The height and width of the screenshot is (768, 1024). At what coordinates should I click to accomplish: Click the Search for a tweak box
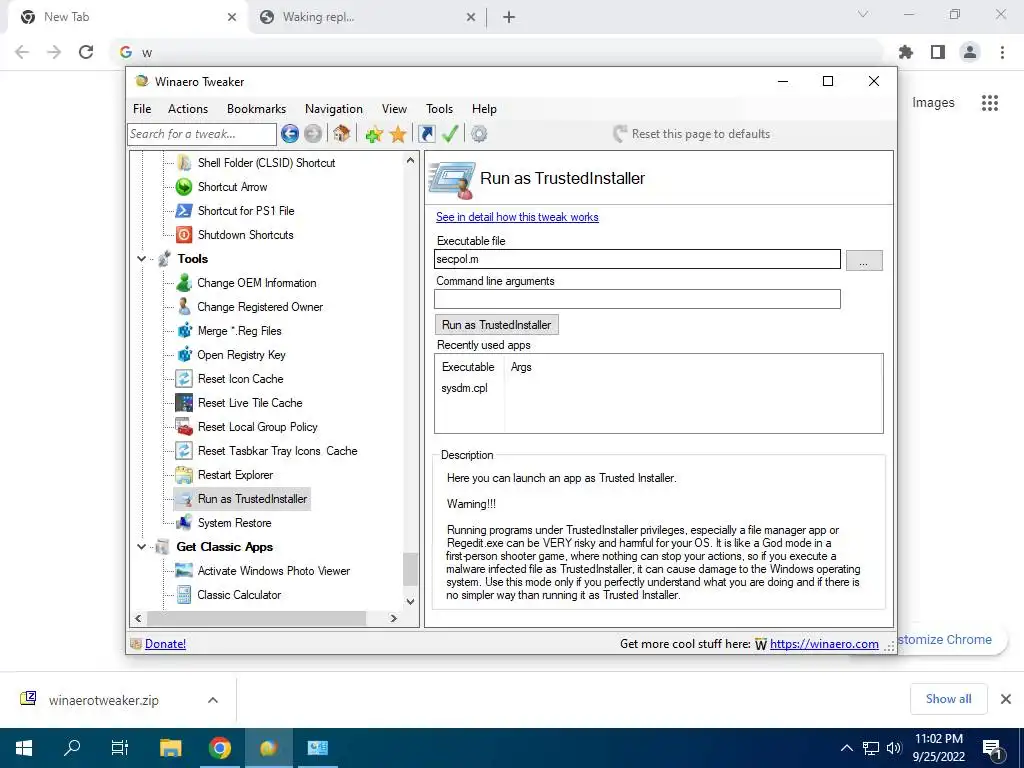[202, 134]
